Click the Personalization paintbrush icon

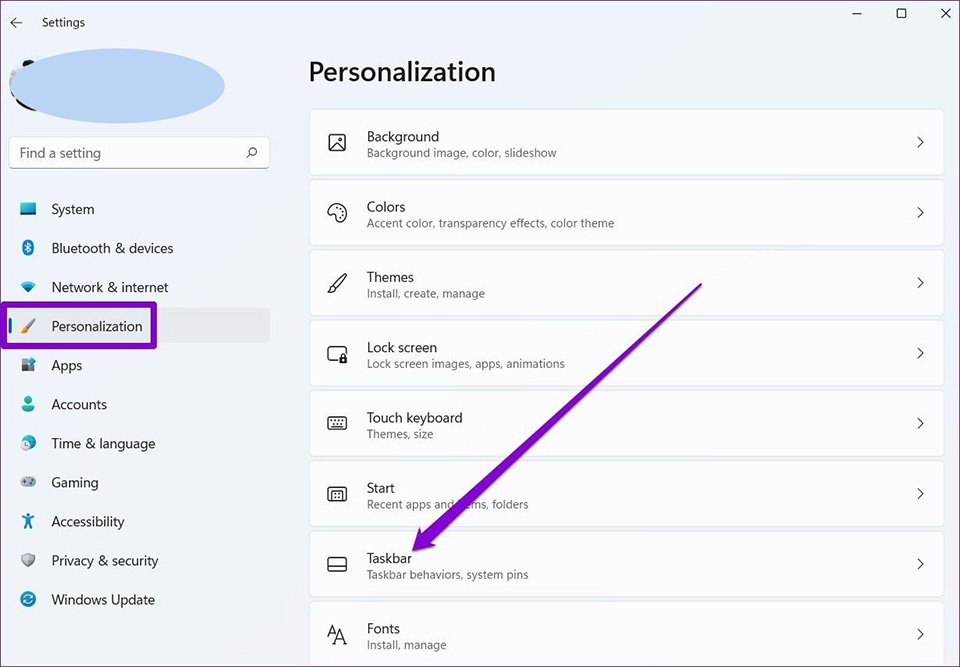point(28,326)
